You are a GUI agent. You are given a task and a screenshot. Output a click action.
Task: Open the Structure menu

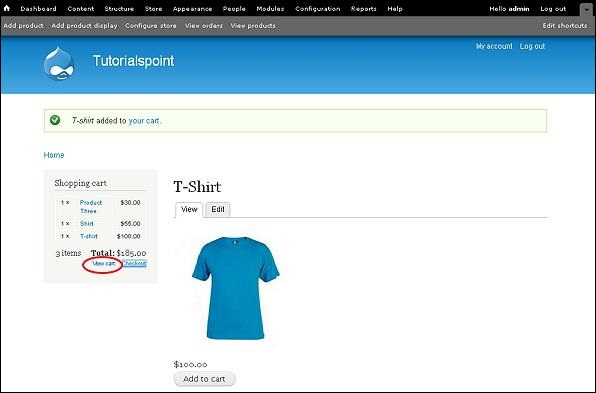tap(119, 8)
